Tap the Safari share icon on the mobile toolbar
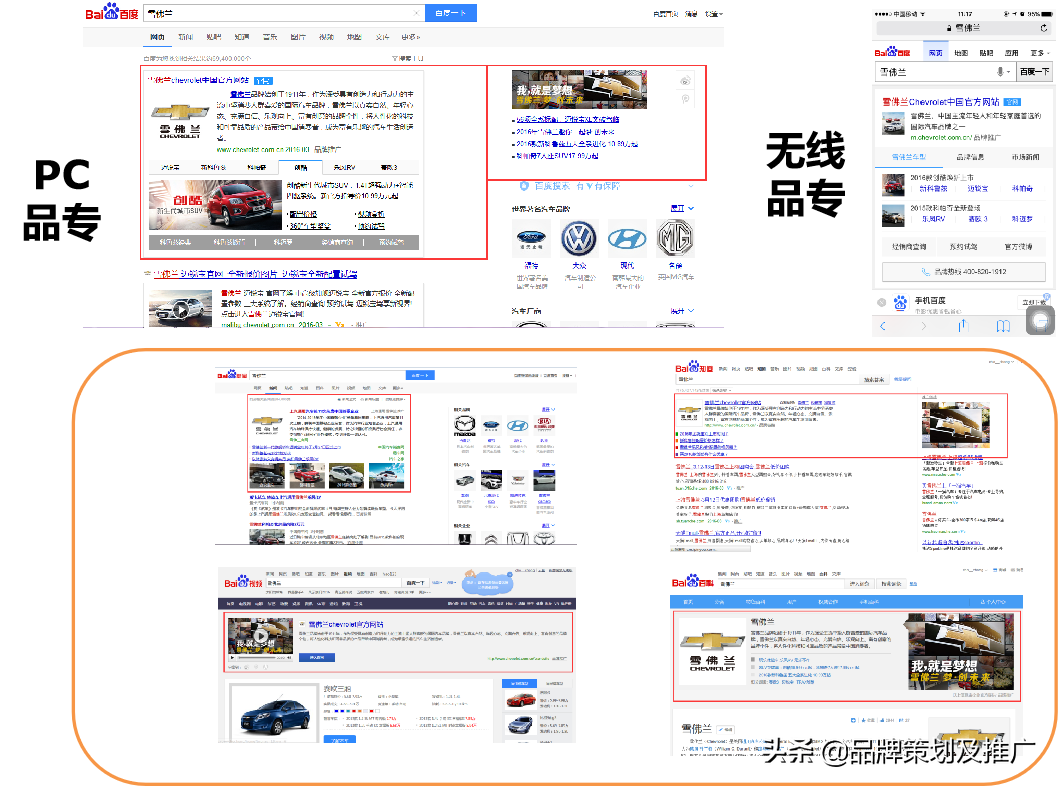 [x=963, y=325]
